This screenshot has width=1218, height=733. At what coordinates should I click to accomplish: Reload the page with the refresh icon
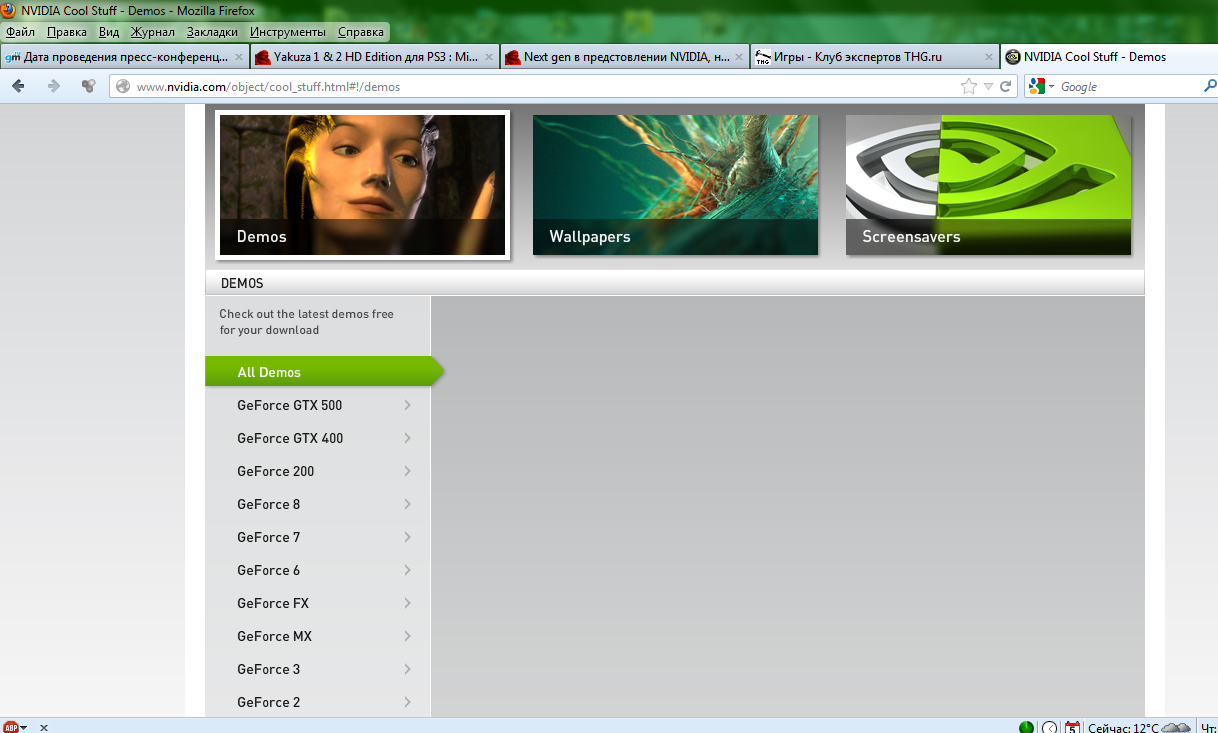pos(1006,87)
